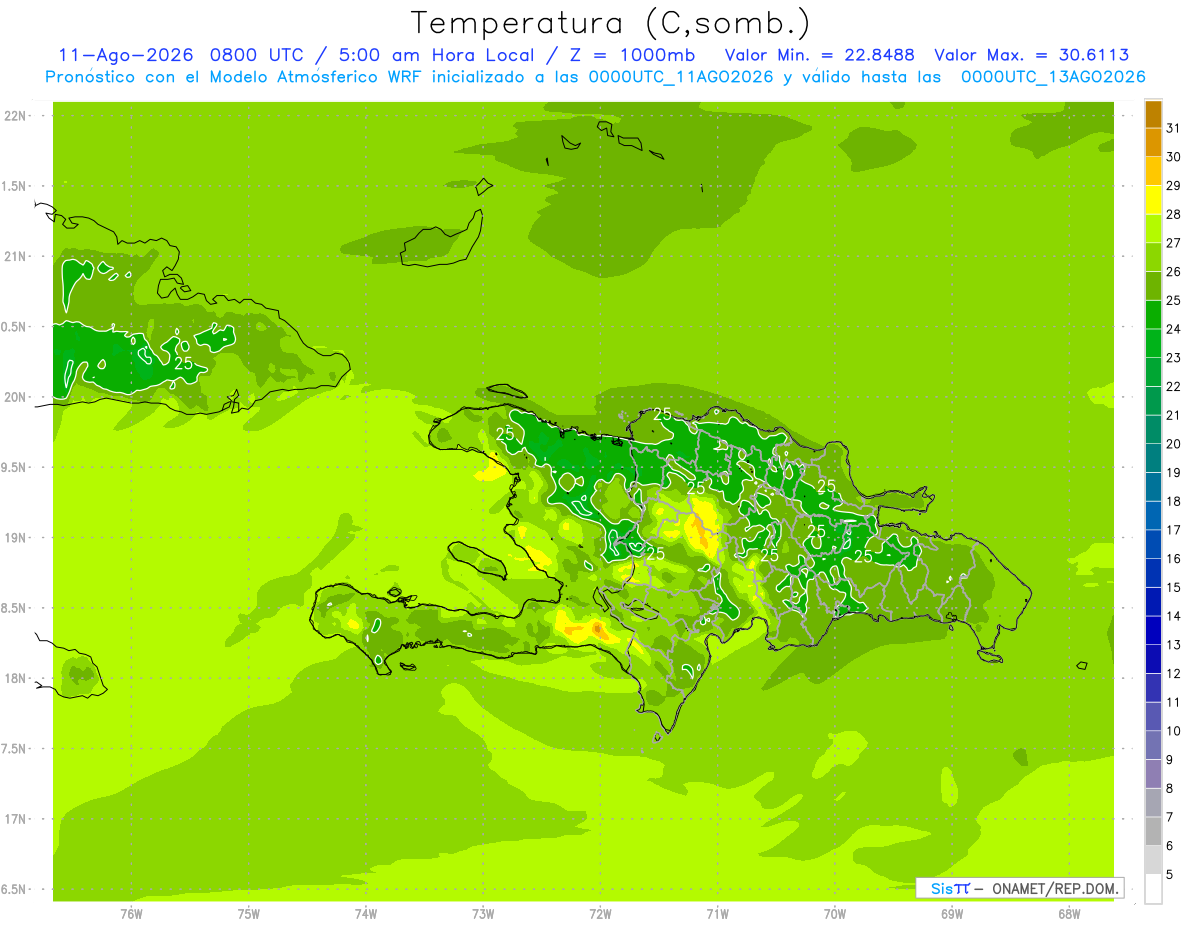Click the SisPI - ONAMET/REP.DOM. label

coord(1024,888)
